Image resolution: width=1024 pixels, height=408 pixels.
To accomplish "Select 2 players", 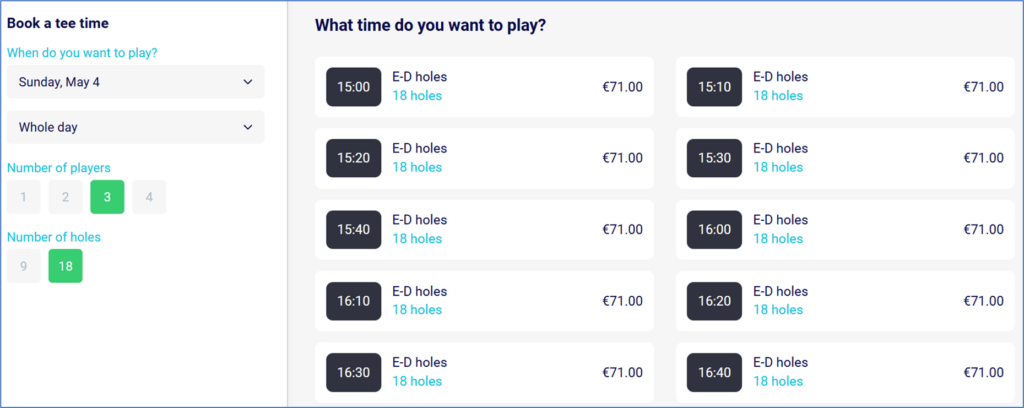I will tap(65, 197).
